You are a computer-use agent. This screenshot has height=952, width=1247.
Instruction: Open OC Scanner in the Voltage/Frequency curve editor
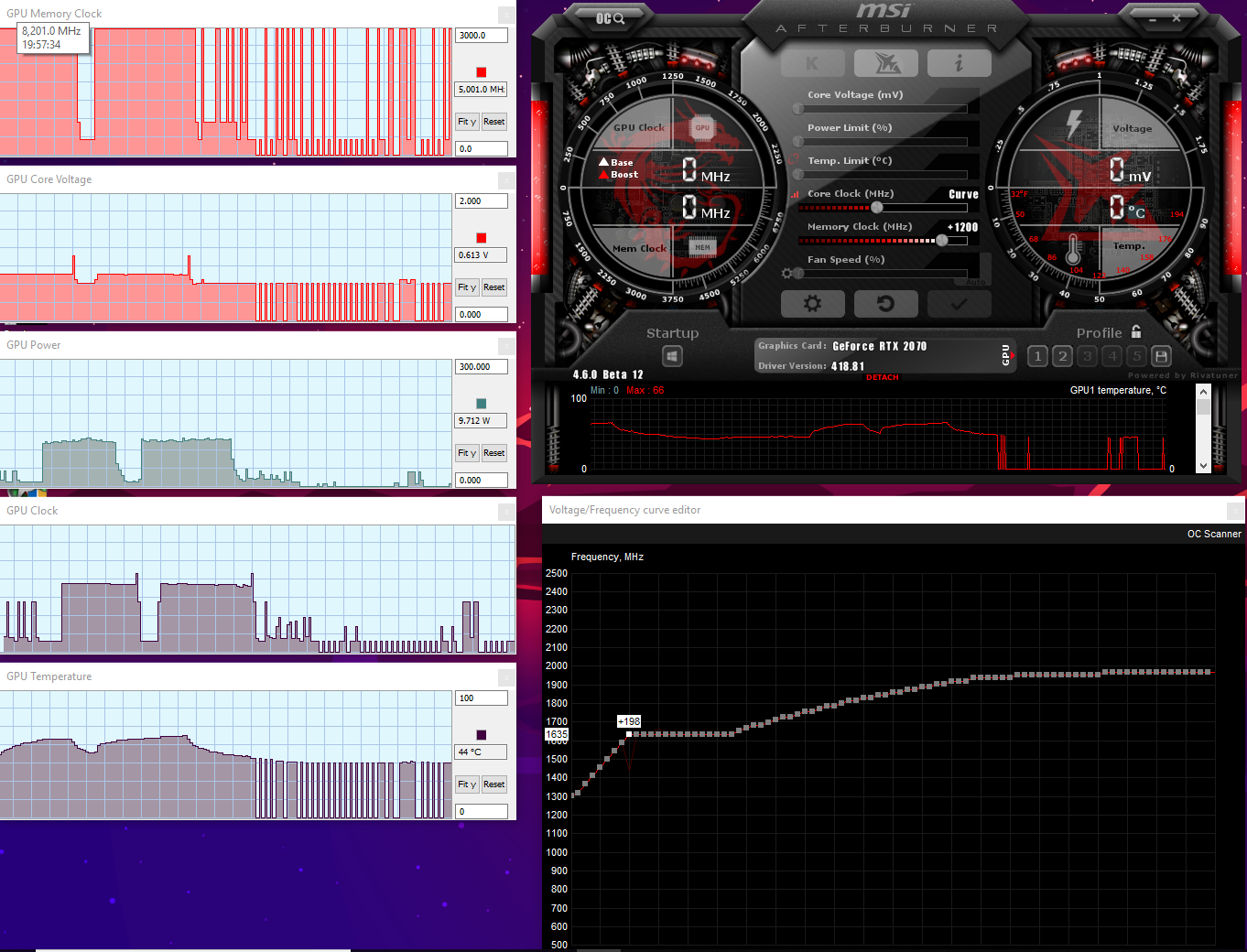tap(1214, 534)
